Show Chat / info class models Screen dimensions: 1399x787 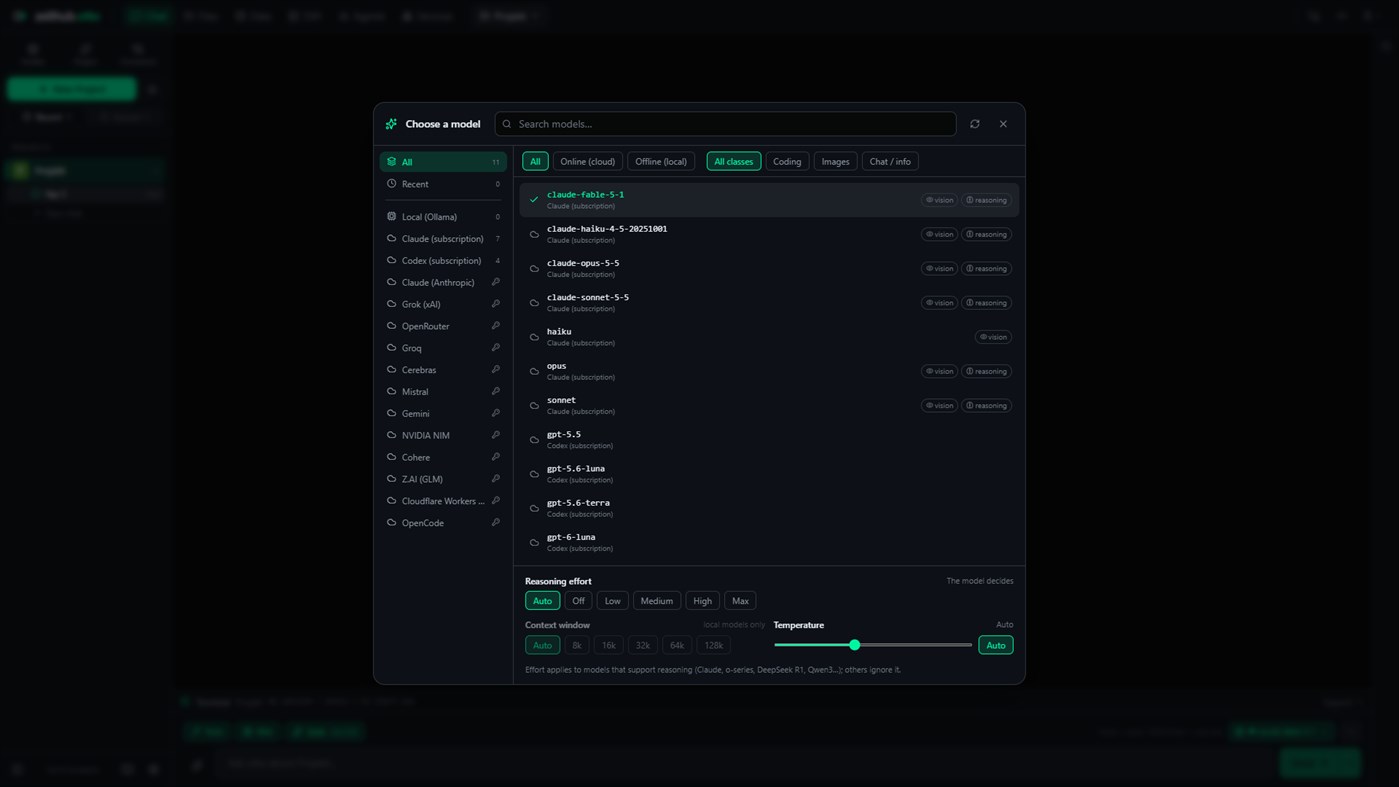(890, 161)
